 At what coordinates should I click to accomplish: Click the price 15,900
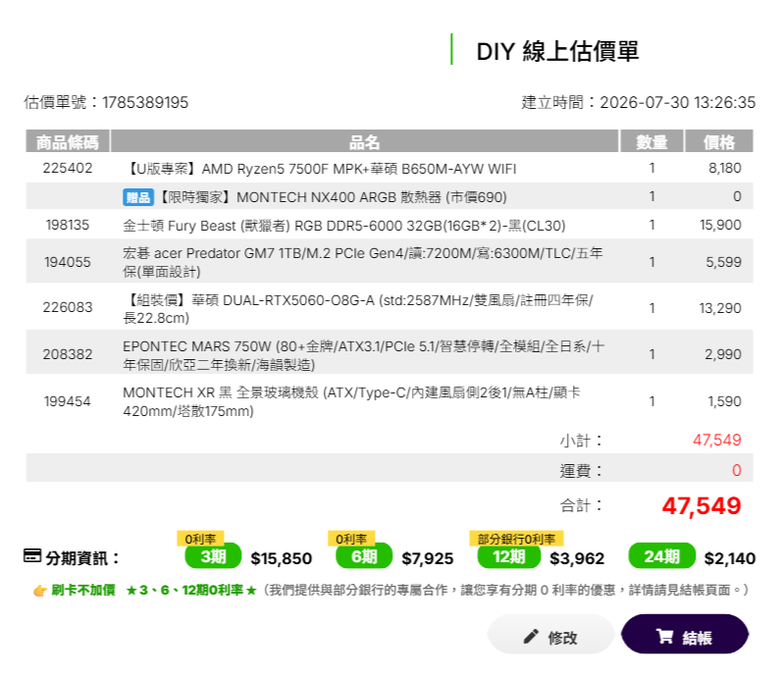coord(720,225)
